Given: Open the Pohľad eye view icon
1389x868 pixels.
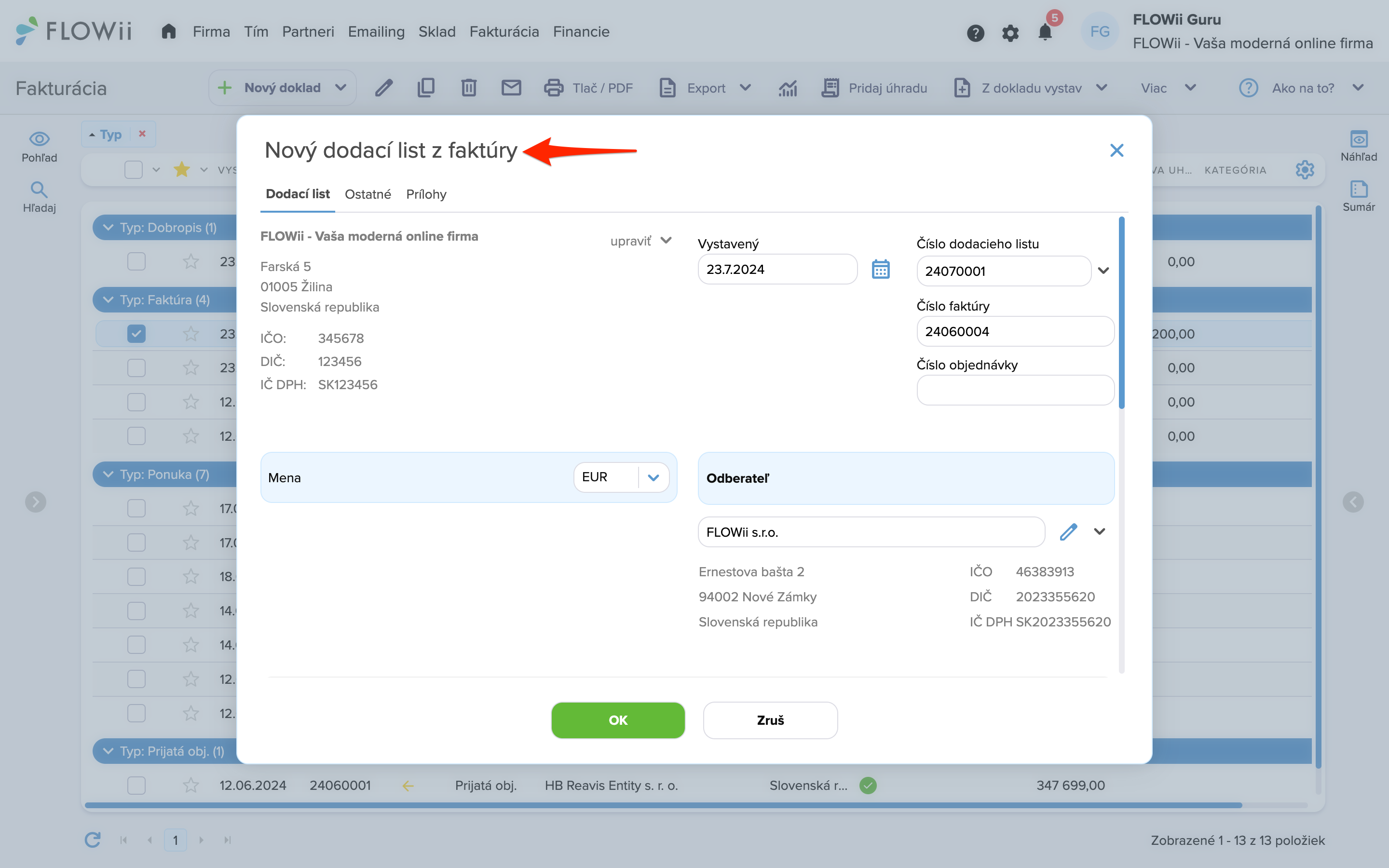Looking at the screenshot, I should tap(39, 147).
